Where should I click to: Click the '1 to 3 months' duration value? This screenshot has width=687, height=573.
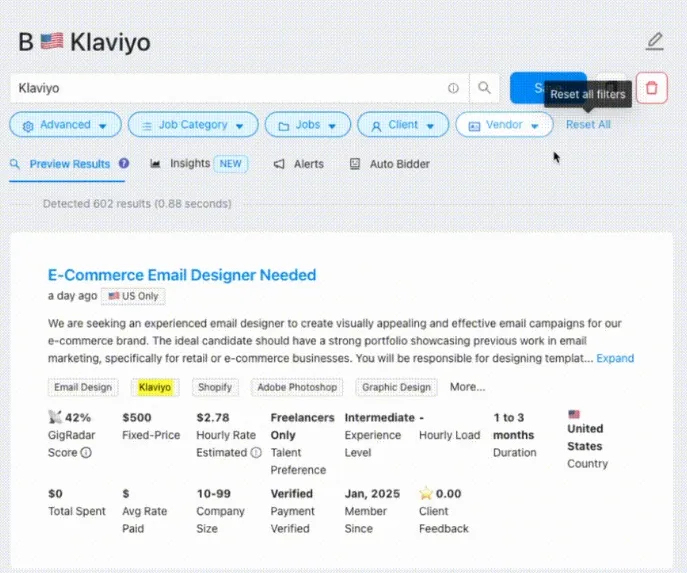[x=513, y=426]
